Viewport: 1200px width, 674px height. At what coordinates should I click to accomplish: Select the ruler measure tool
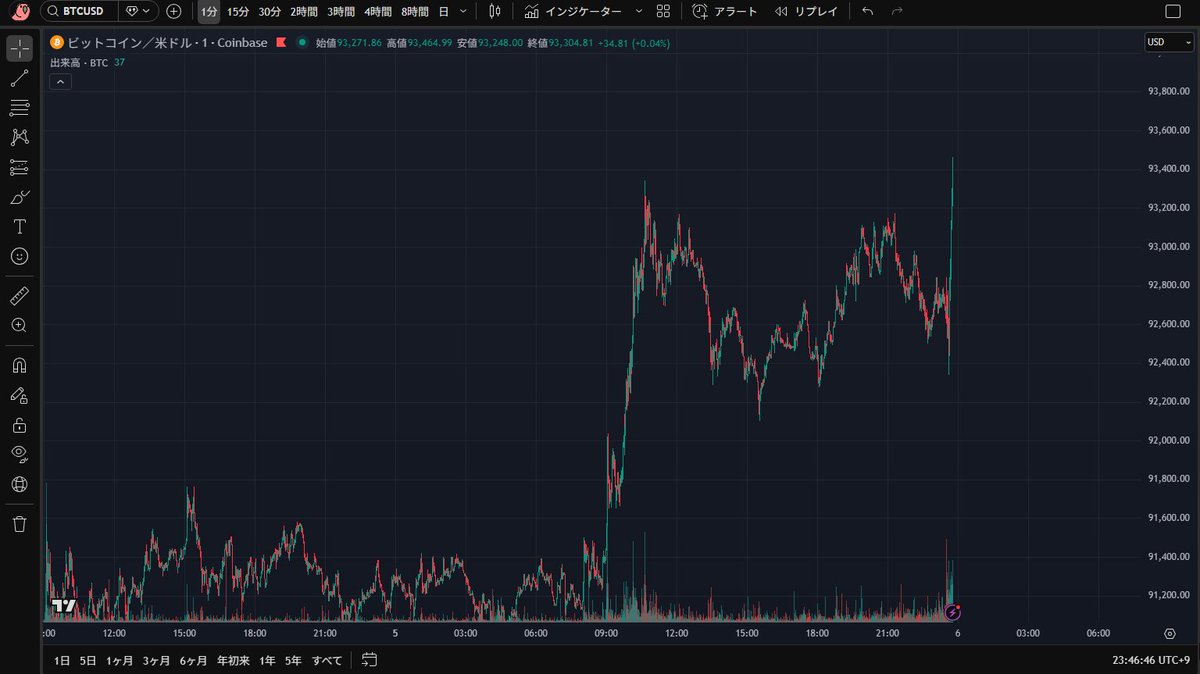[19, 295]
